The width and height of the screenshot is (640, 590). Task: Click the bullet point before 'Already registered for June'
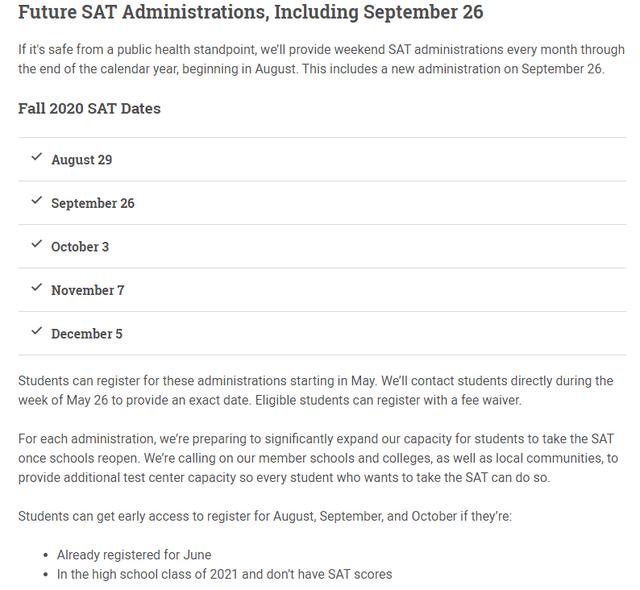click(46, 555)
